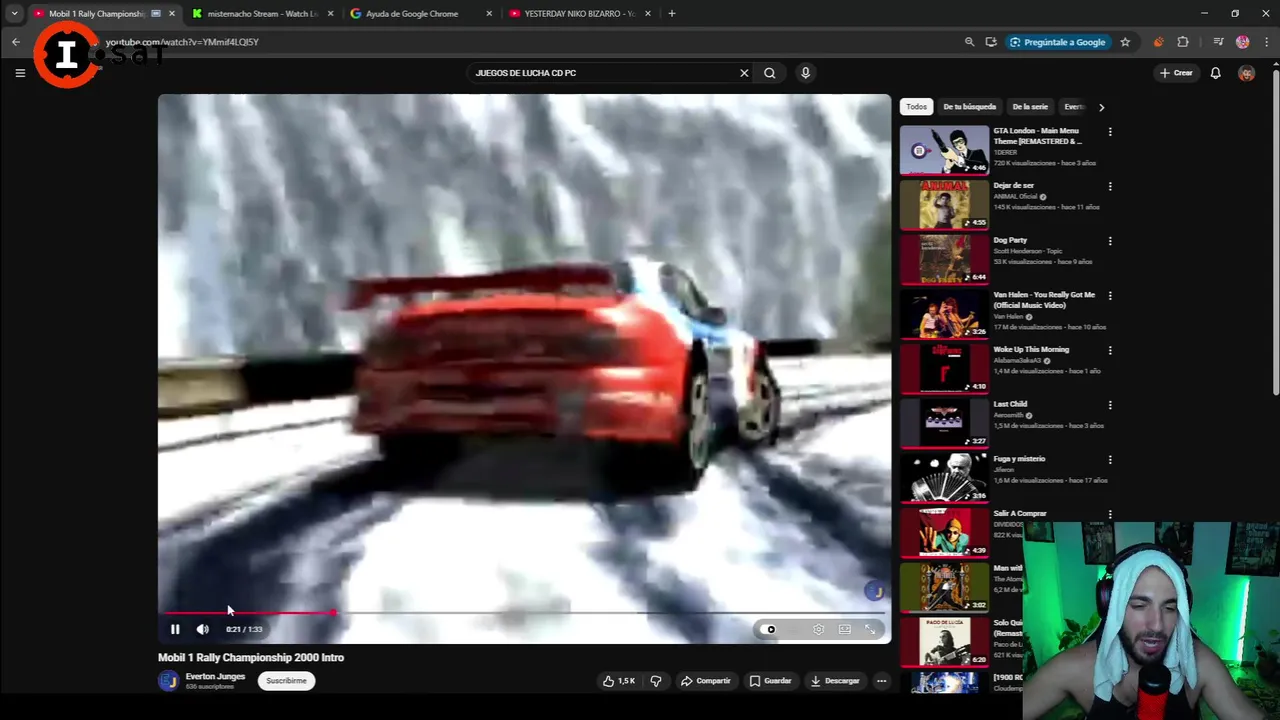Open options for GTA London video
The image size is (1280, 720).
coord(1110,132)
